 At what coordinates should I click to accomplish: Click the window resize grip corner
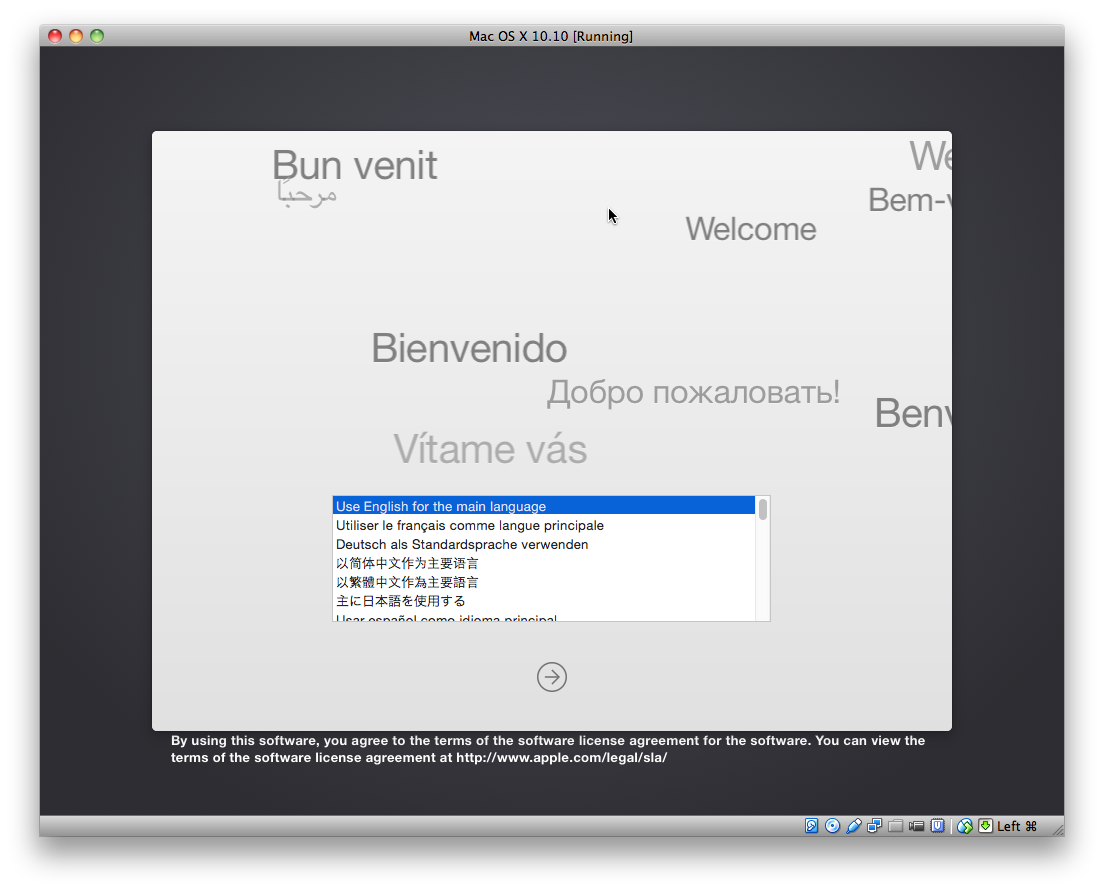tap(1058, 830)
